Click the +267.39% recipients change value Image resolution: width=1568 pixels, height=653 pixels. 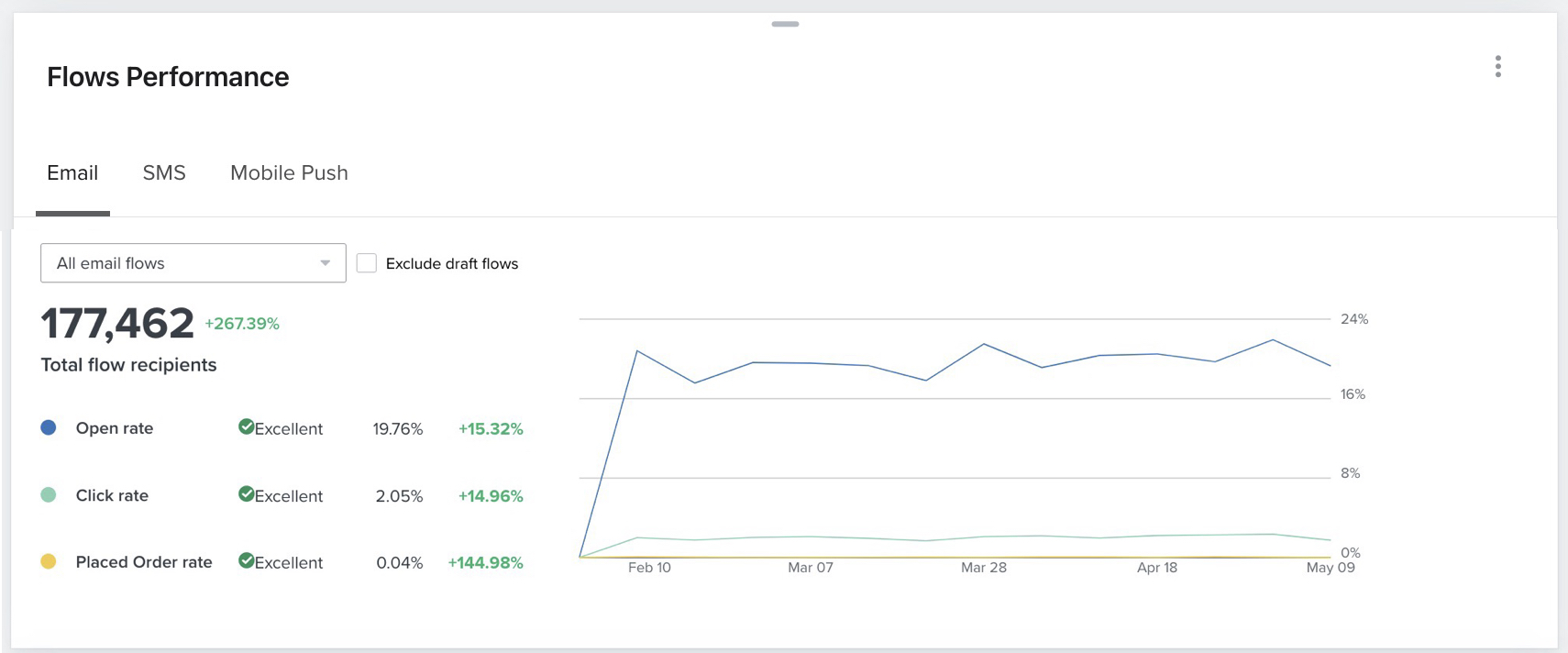coord(242,324)
